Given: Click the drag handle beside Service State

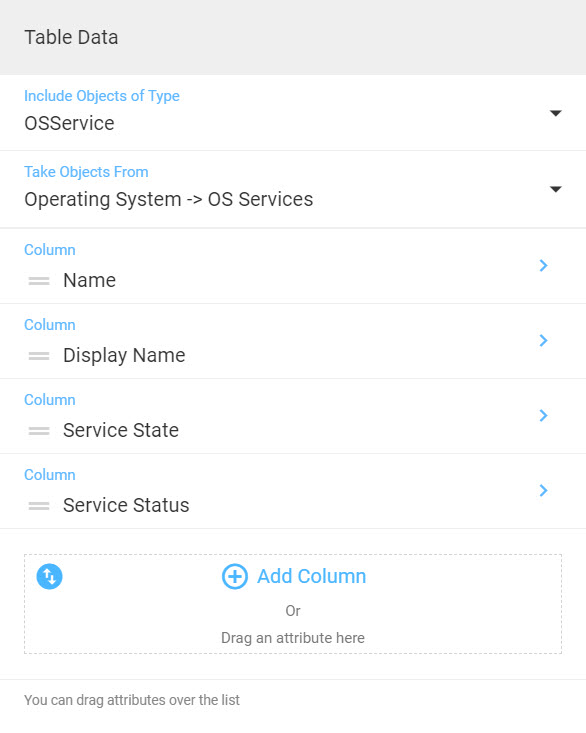Looking at the screenshot, I should [39, 431].
